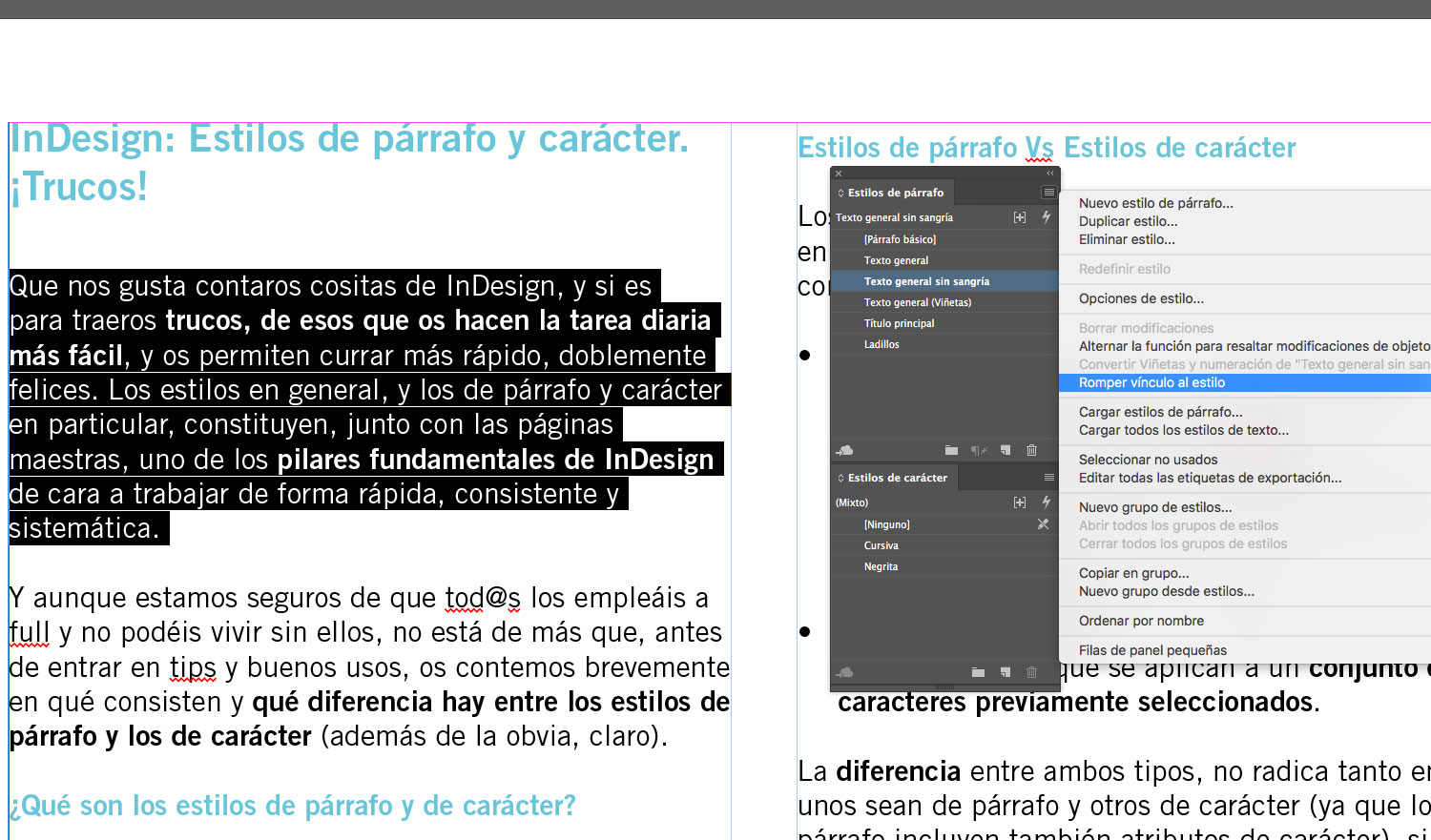Apply the 'Negrita' character style
1431x840 pixels.
pyautogui.click(x=881, y=566)
